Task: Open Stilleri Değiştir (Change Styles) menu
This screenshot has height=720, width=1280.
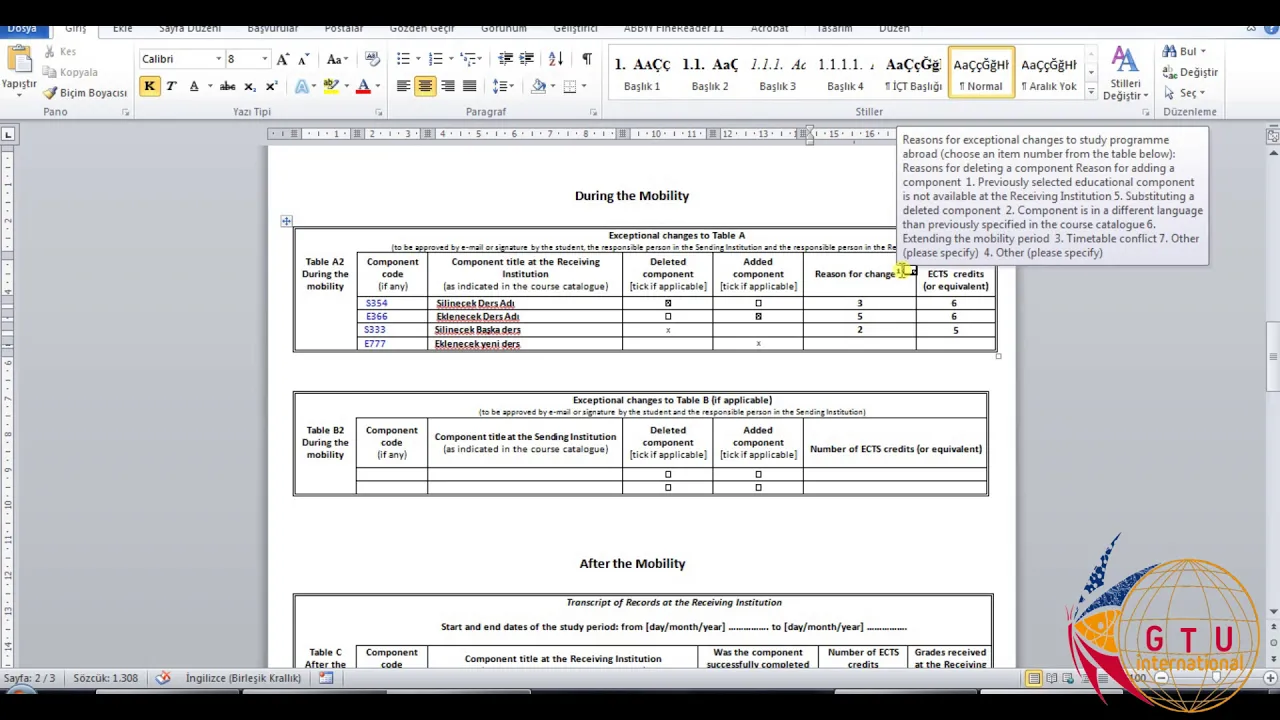Action: pyautogui.click(x=1125, y=74)
